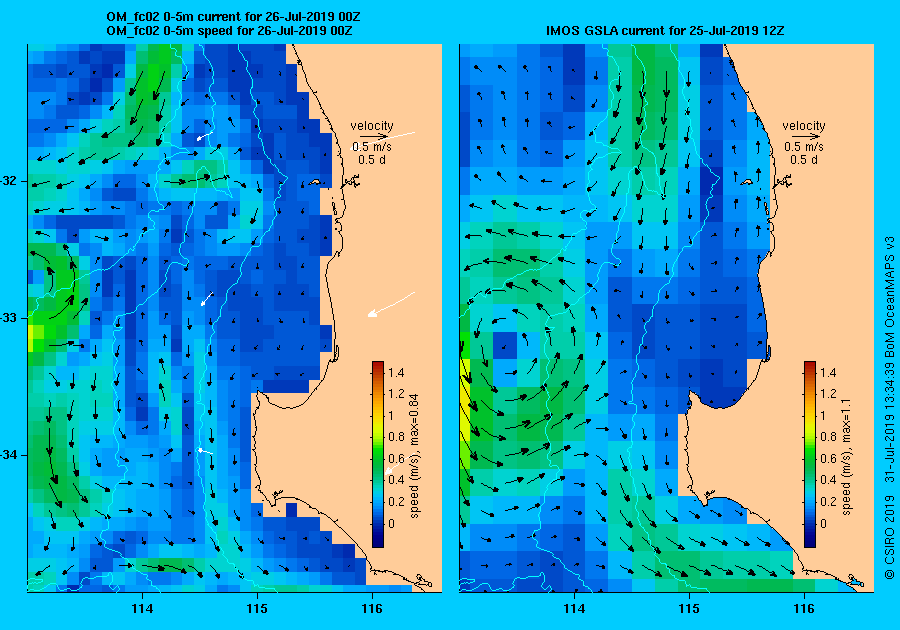Click the small orange island in OM_fc02 map
The width and height of the screenshot is (900, 630).
315,182
